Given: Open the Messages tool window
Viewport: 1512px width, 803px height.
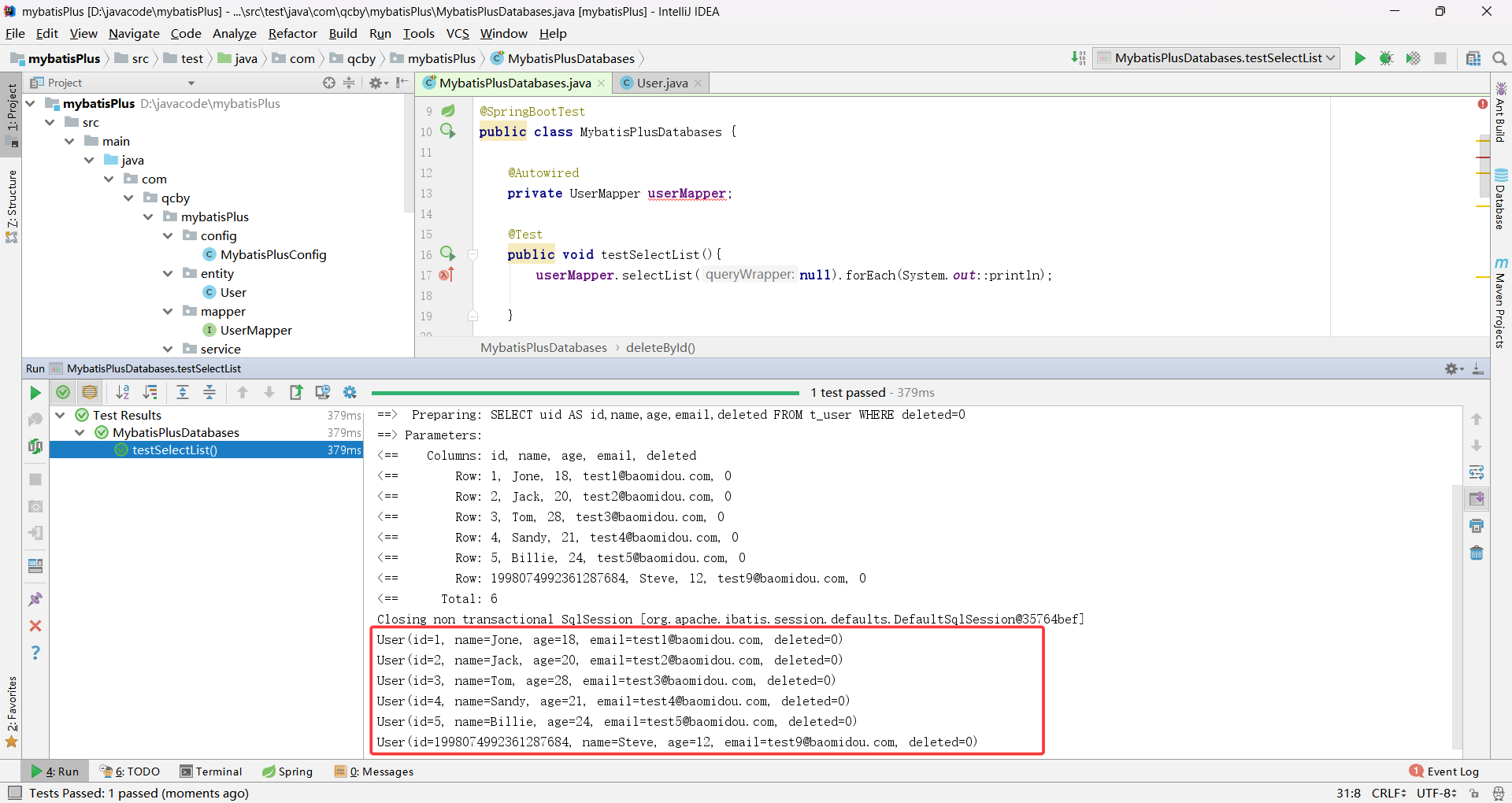Looking at the screenshot, I should [374, 772].
